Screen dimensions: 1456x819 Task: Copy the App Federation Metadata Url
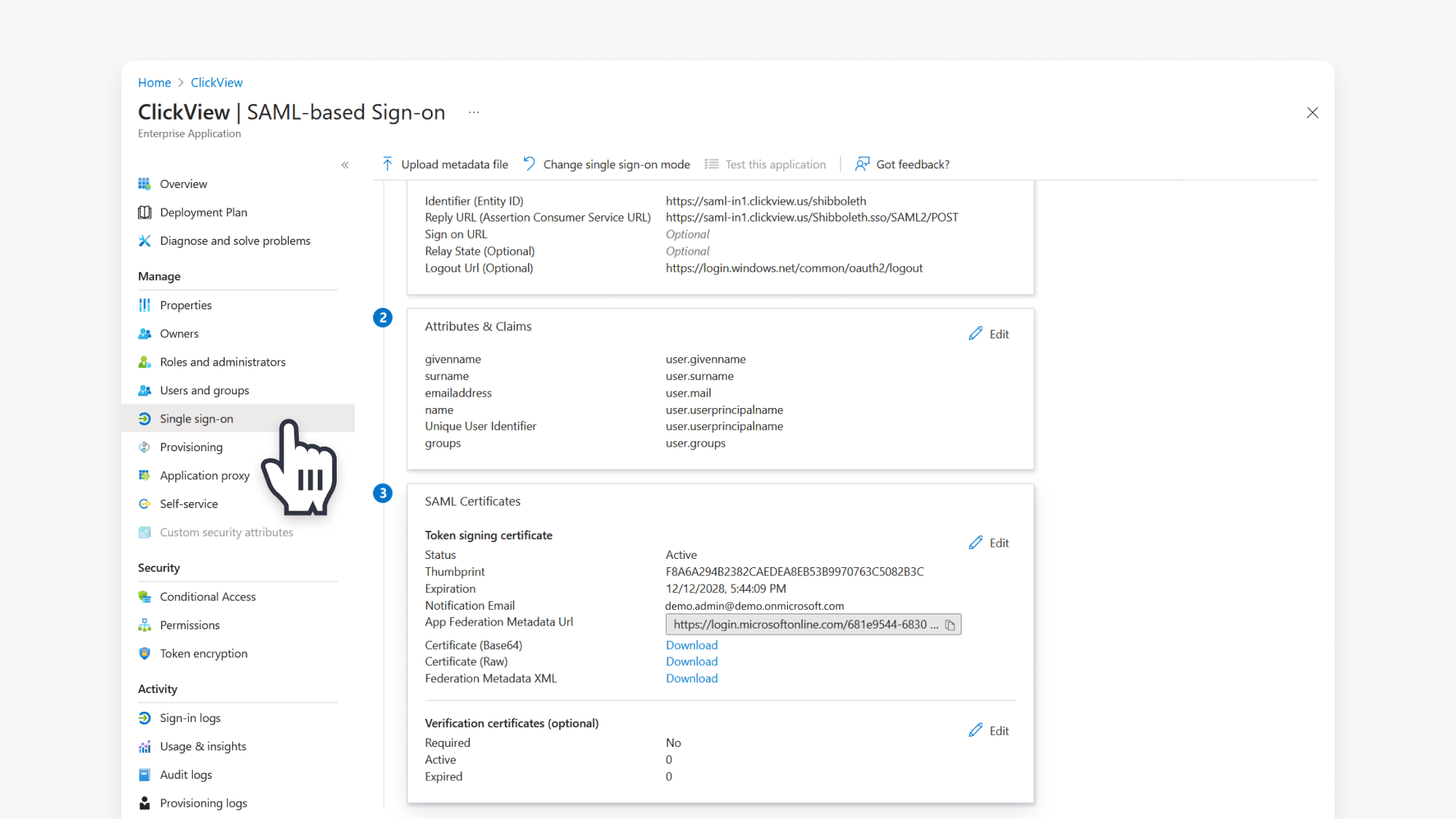(x=950, y=625)
